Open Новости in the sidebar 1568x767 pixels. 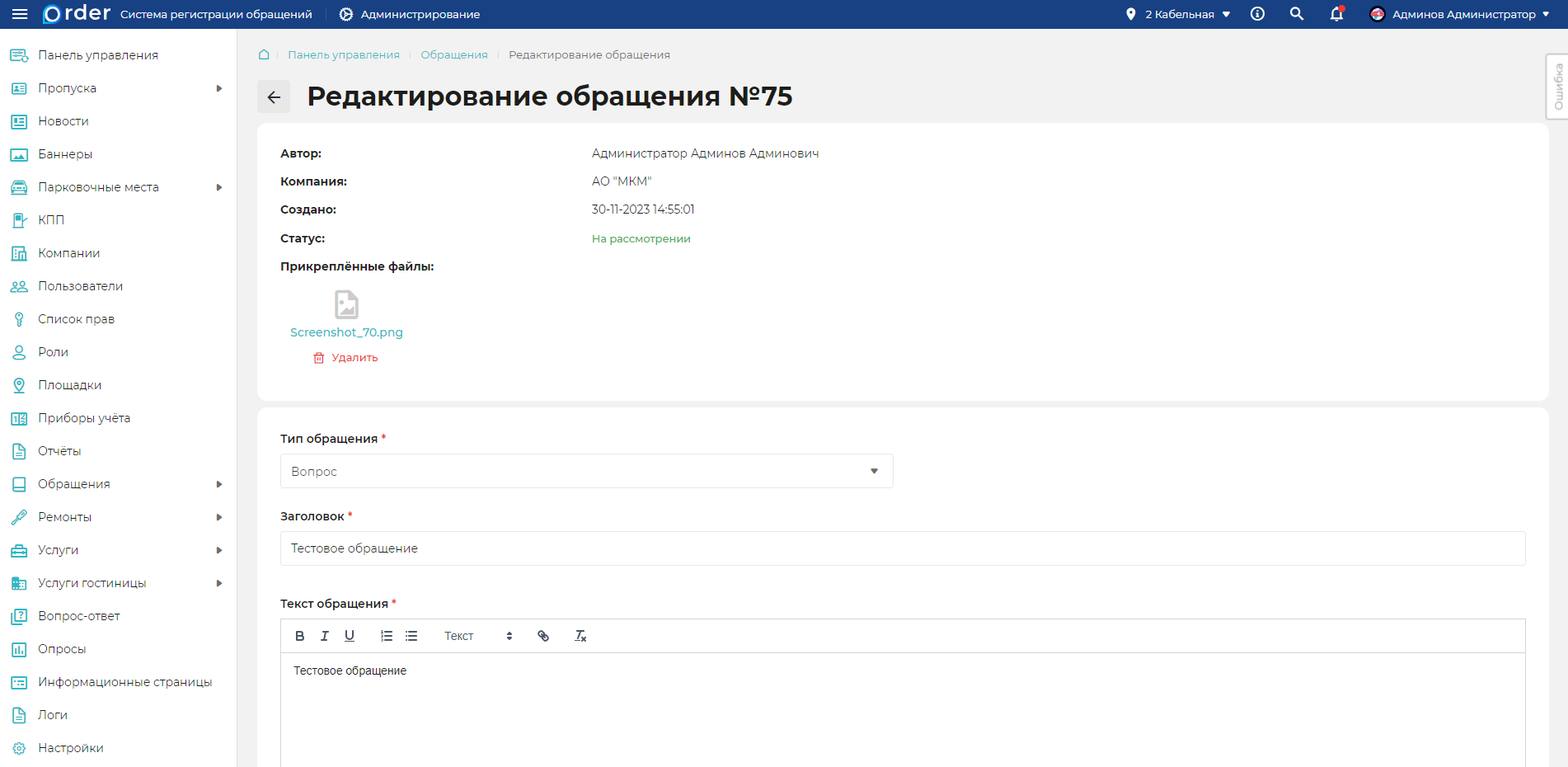(x=63, y=121)
